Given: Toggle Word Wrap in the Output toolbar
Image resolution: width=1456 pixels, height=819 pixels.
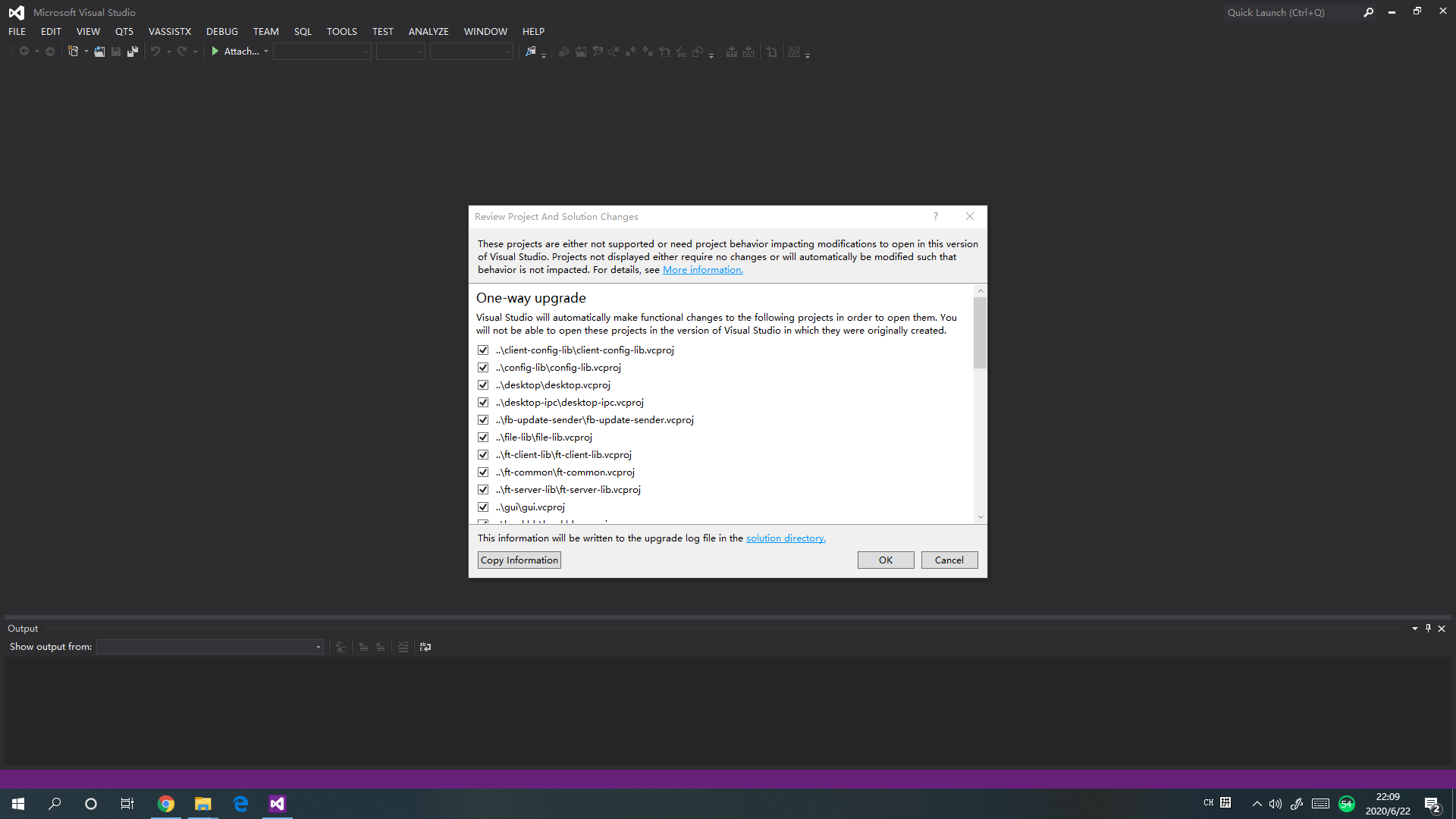Looking at the screenshot, I should [425, 647].
